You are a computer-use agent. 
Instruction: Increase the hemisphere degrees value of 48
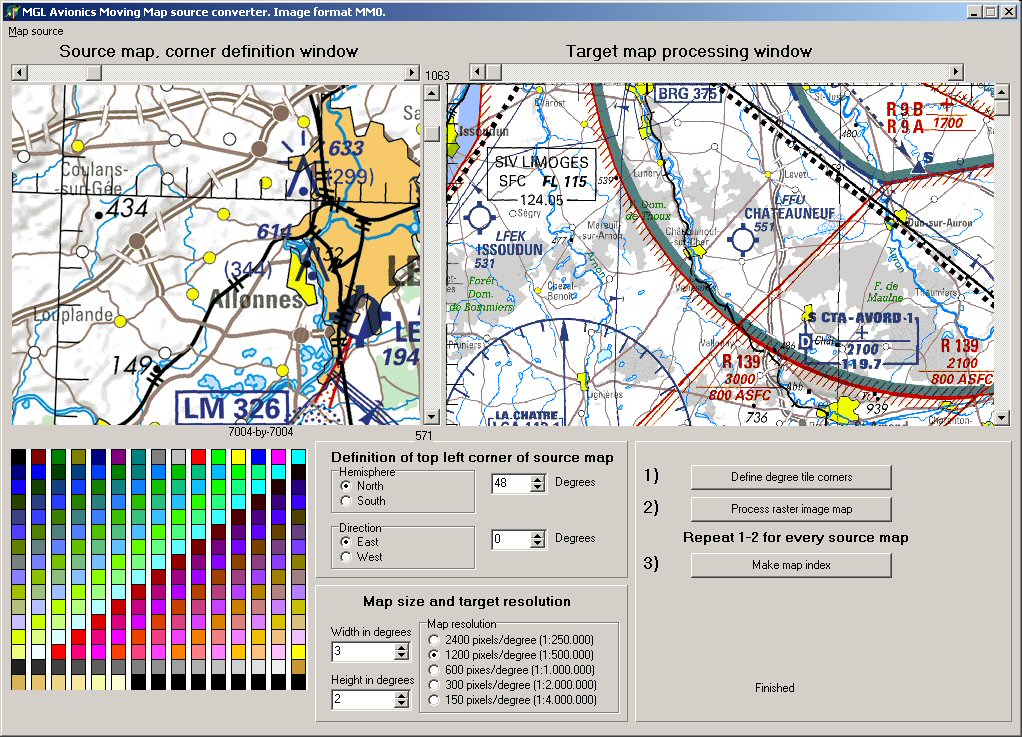538,480
